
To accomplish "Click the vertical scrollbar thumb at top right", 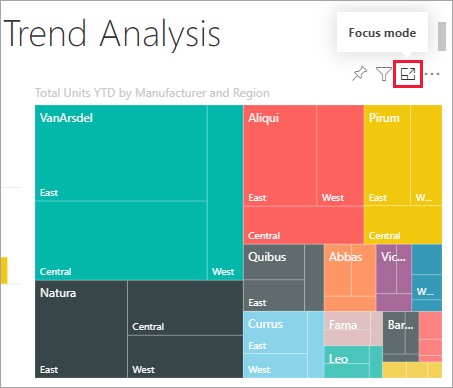I will click(442, 37).
